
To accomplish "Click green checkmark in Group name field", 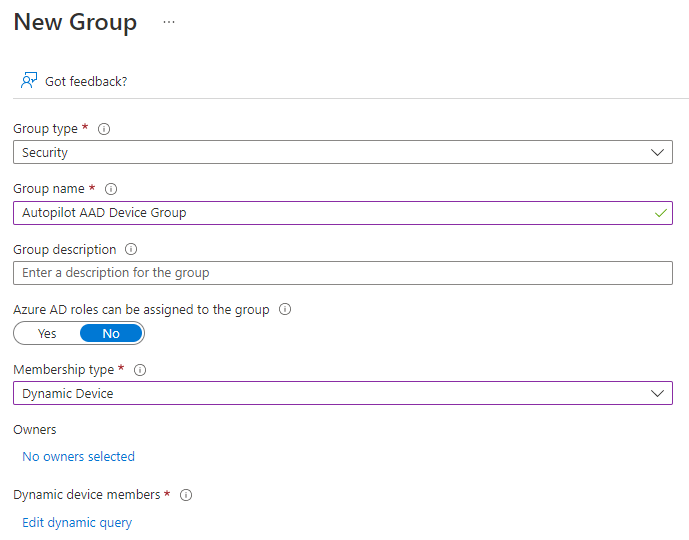I will pyautogui.click(x=660, y=213).
